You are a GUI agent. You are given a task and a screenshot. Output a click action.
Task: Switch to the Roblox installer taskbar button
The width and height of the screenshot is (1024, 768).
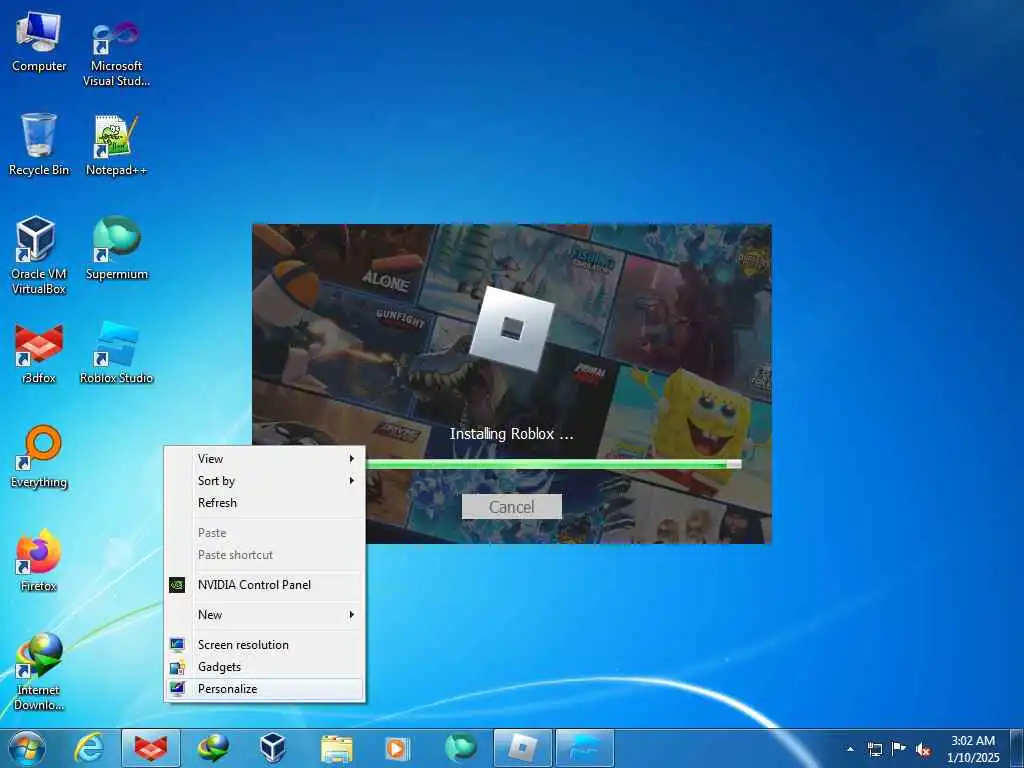522,748
